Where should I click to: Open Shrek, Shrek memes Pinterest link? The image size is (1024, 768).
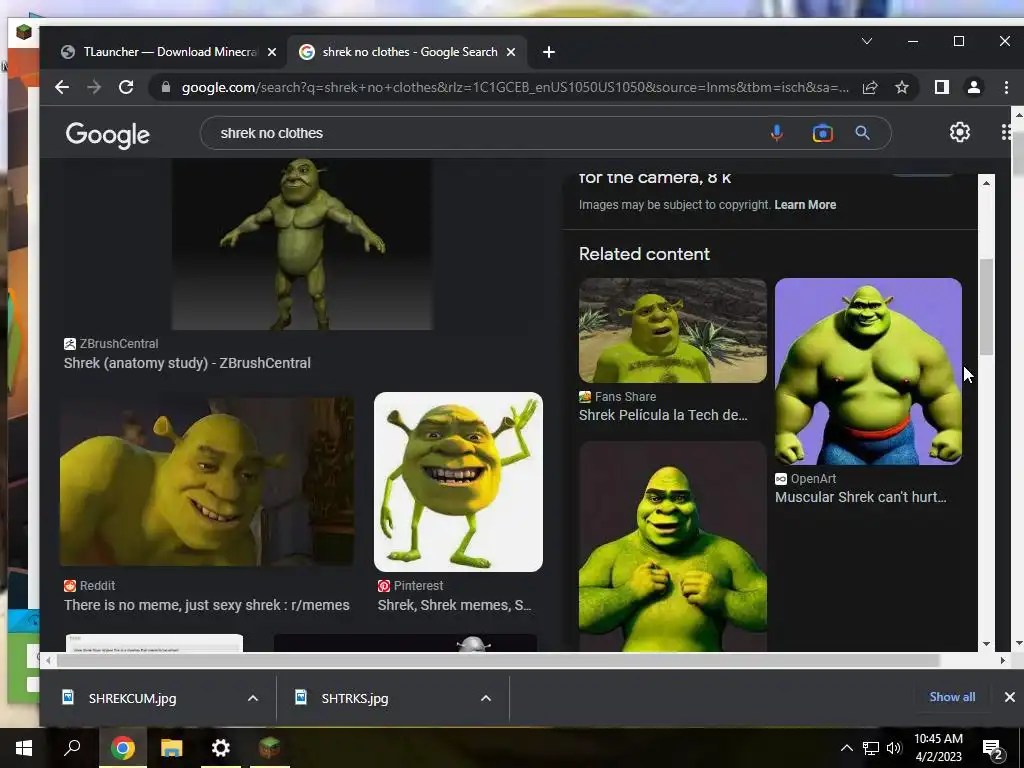pos(455,605)
